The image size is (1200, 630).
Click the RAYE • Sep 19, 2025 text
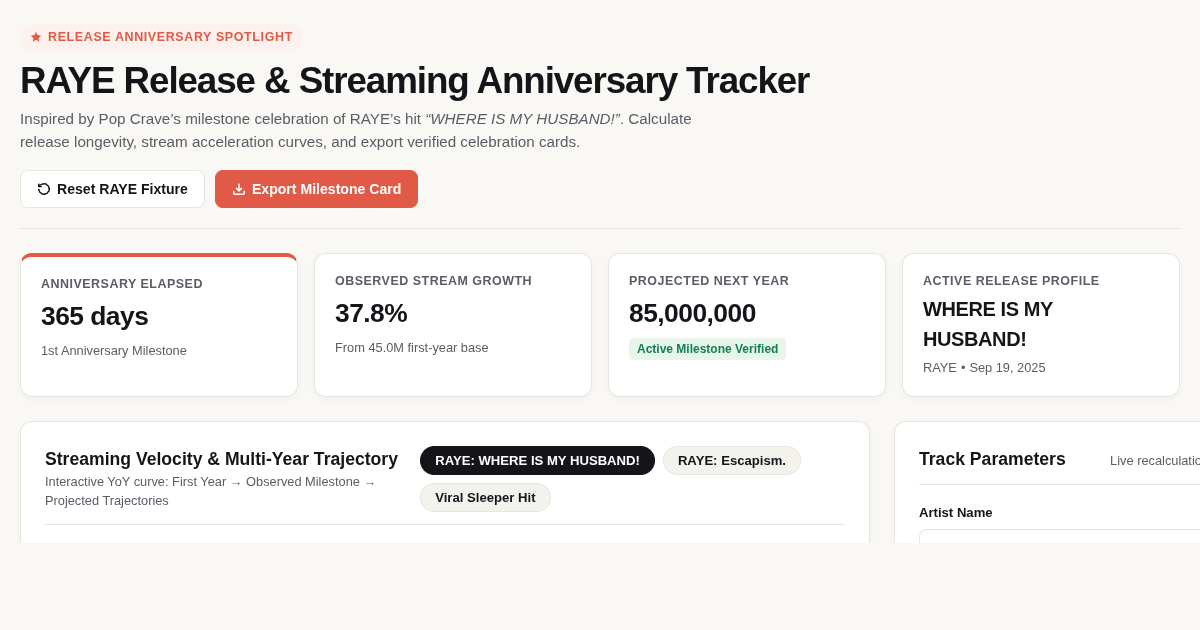pos(984,367)
